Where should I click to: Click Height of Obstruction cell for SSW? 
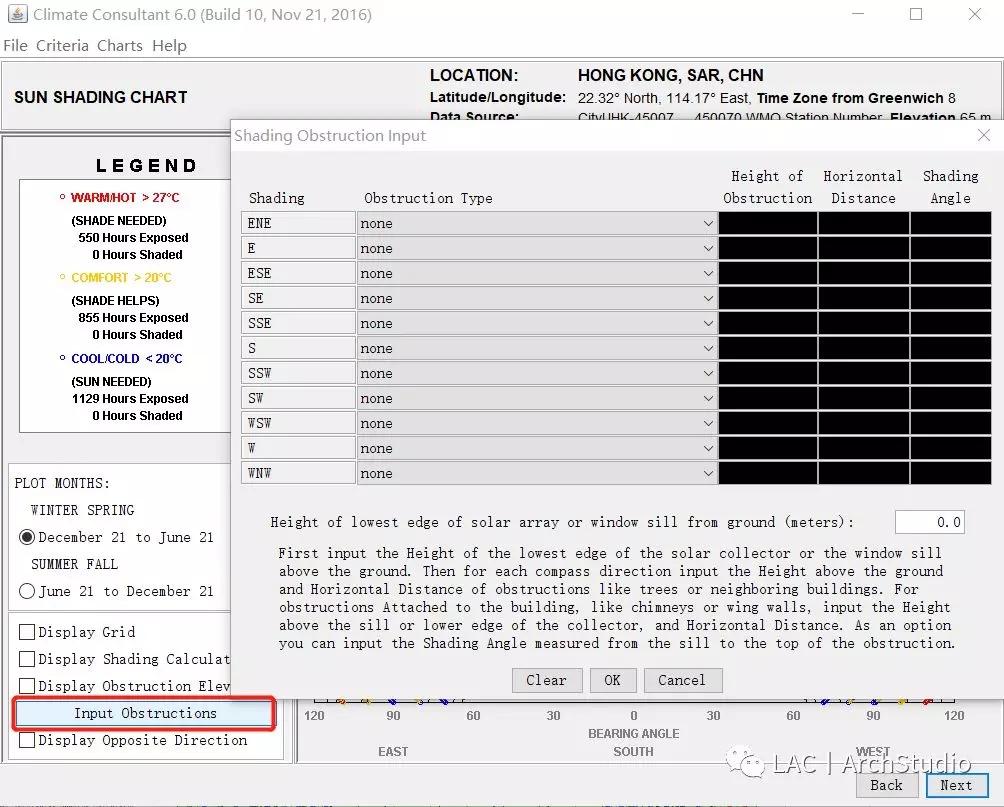point(768,373)
